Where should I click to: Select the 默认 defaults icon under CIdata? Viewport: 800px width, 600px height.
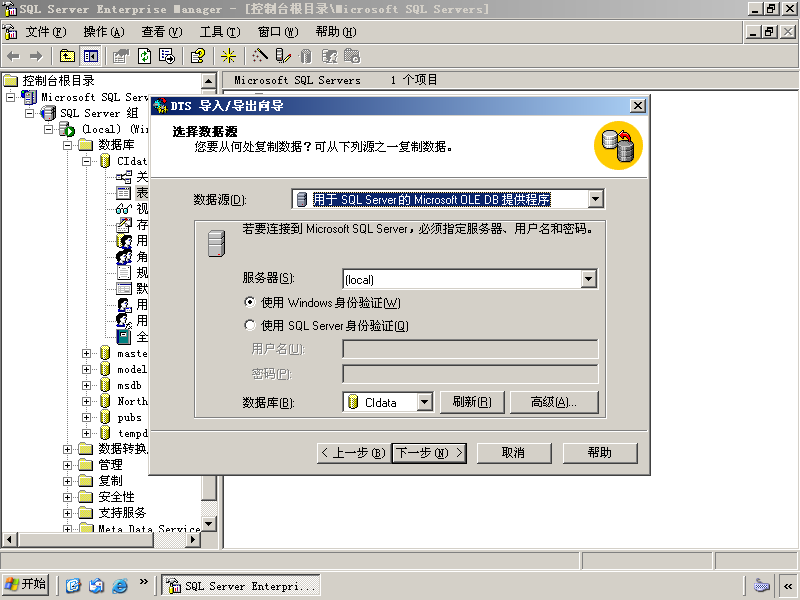pos(123,289)
